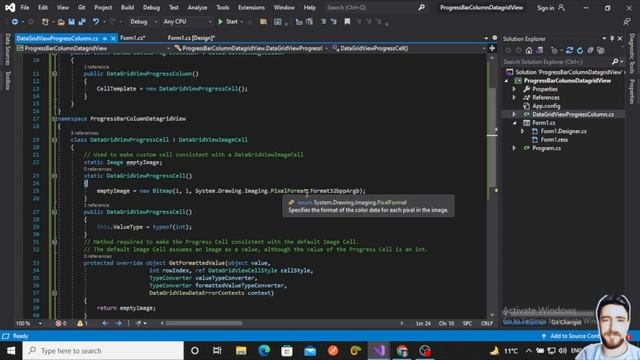Expand Form1.Designer.cs node
The height and width of the screenshot is (360, 640).
click(522, 131)
